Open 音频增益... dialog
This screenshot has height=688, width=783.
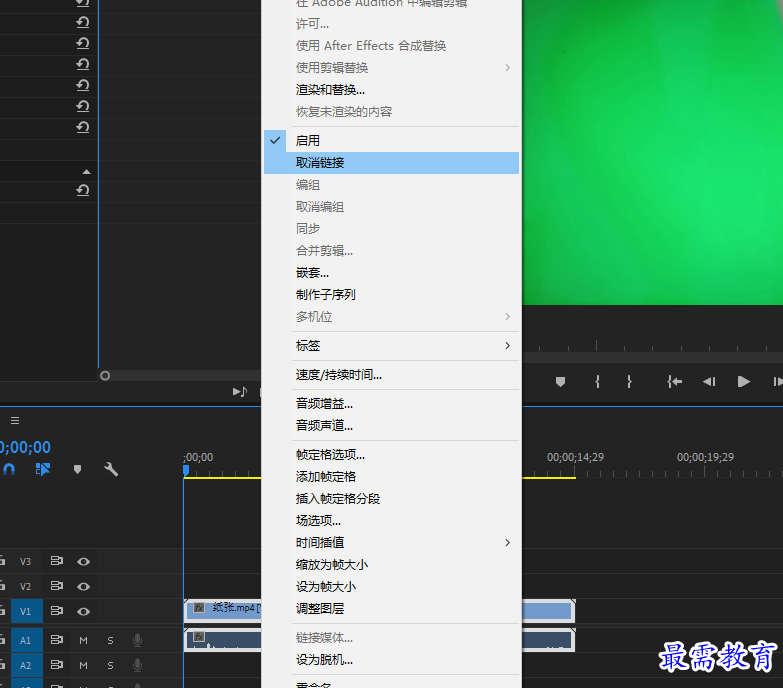[391, 403]
